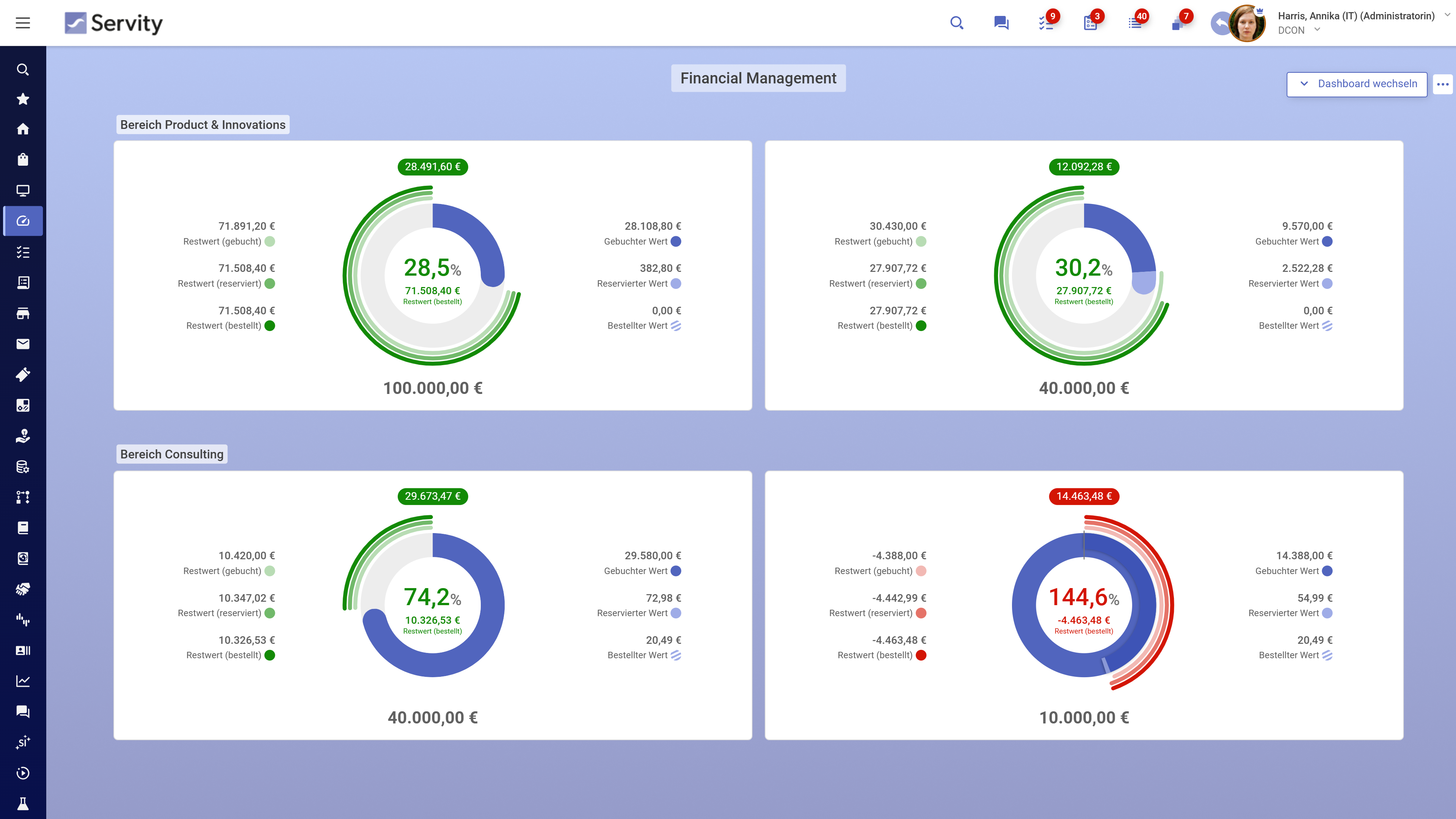Screen dimensions: 1456x819
Task: Open the search icon in top header
Action: [x=956, y=23]
